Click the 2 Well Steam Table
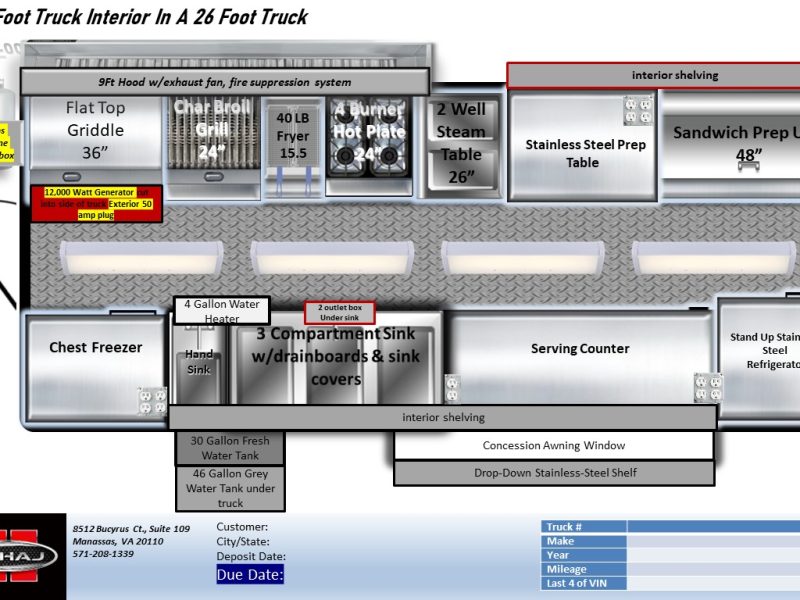The width and height of the screenshot is (800, 600). click(x=460, y=145)
